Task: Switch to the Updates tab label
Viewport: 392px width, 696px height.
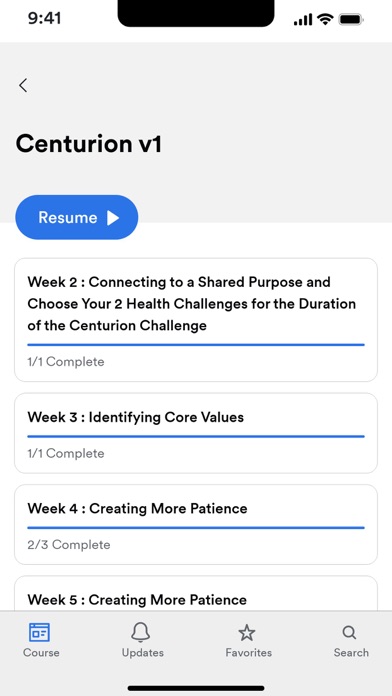Action: (143, 652)
